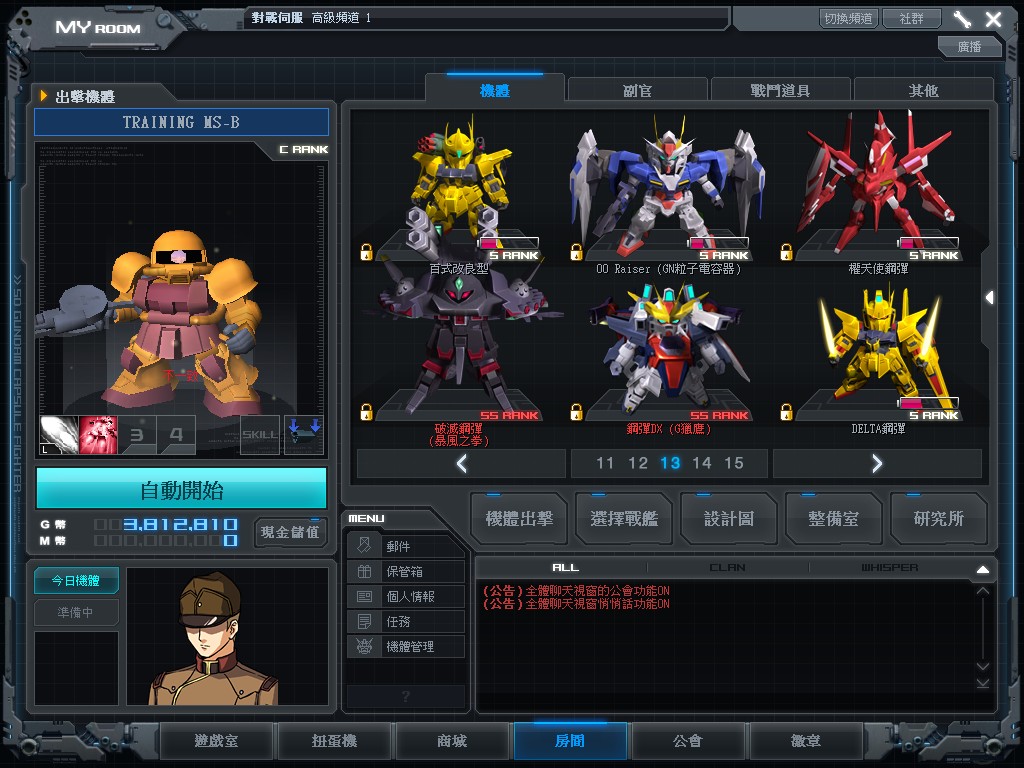Toggle the lock on 00 Raiser

coord(576,252)
